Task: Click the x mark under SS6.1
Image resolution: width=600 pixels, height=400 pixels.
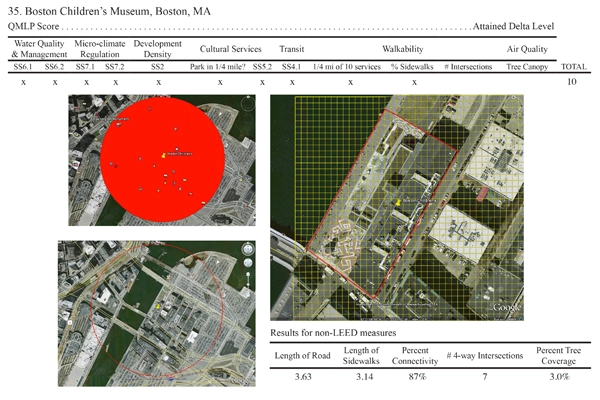Action: (x=23, y=82)
